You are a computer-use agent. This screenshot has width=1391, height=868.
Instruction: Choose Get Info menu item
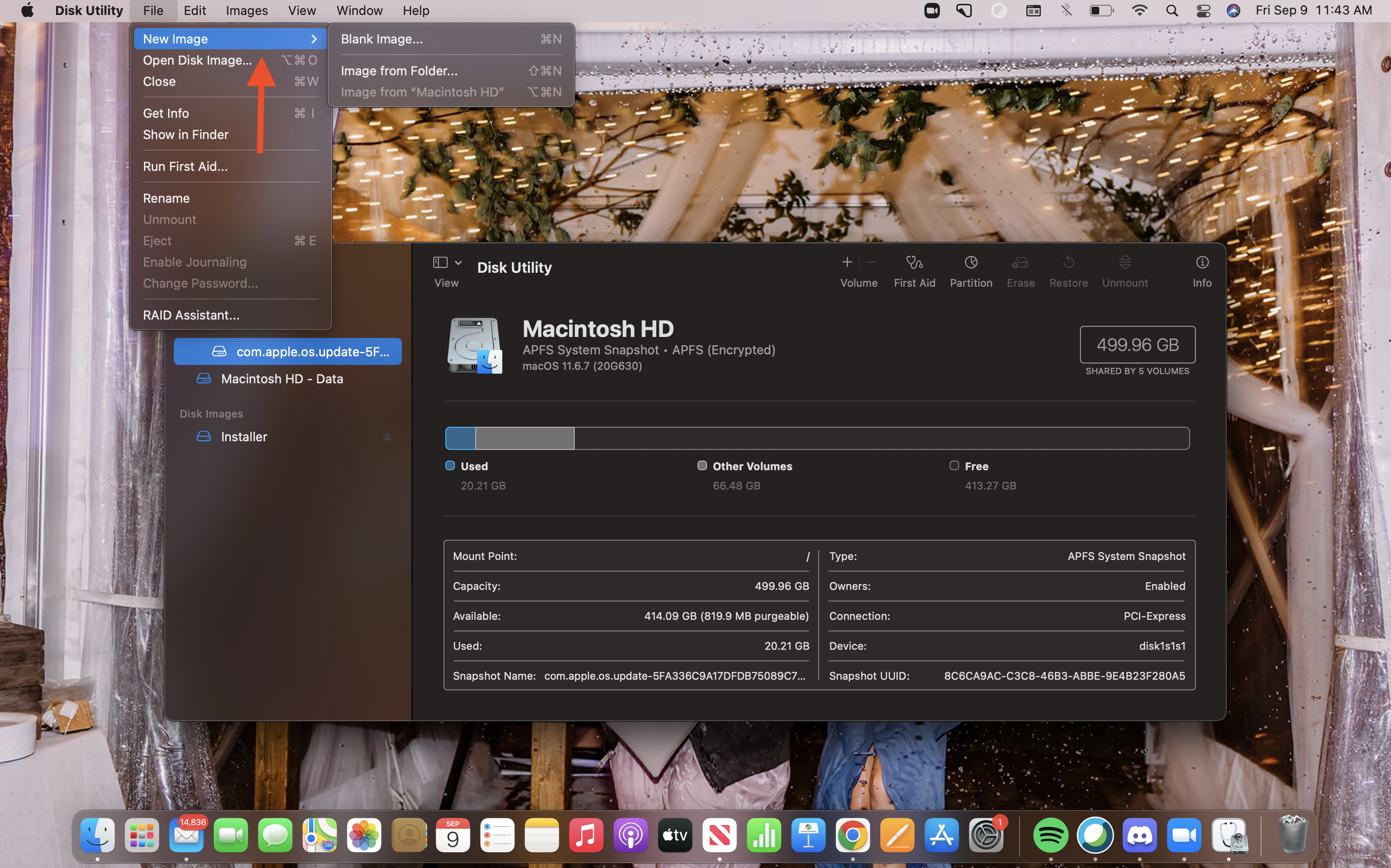pyautogui.click(x=230, y=113)
